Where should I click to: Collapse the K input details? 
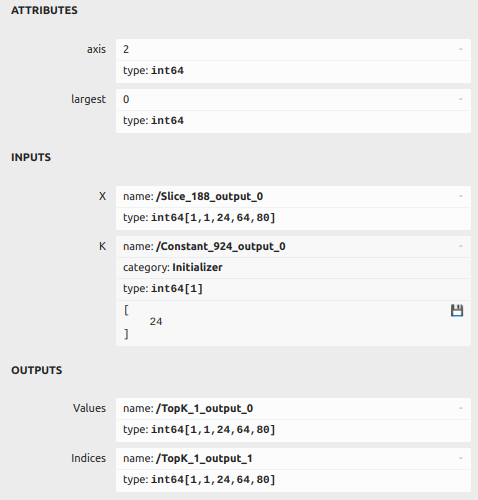461,246
